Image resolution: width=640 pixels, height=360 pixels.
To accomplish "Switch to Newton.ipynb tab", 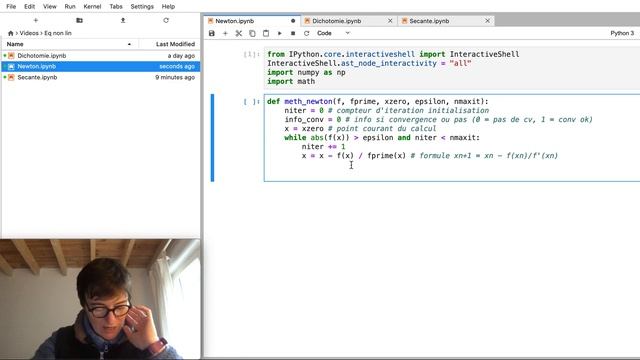I will pos(252,21).
